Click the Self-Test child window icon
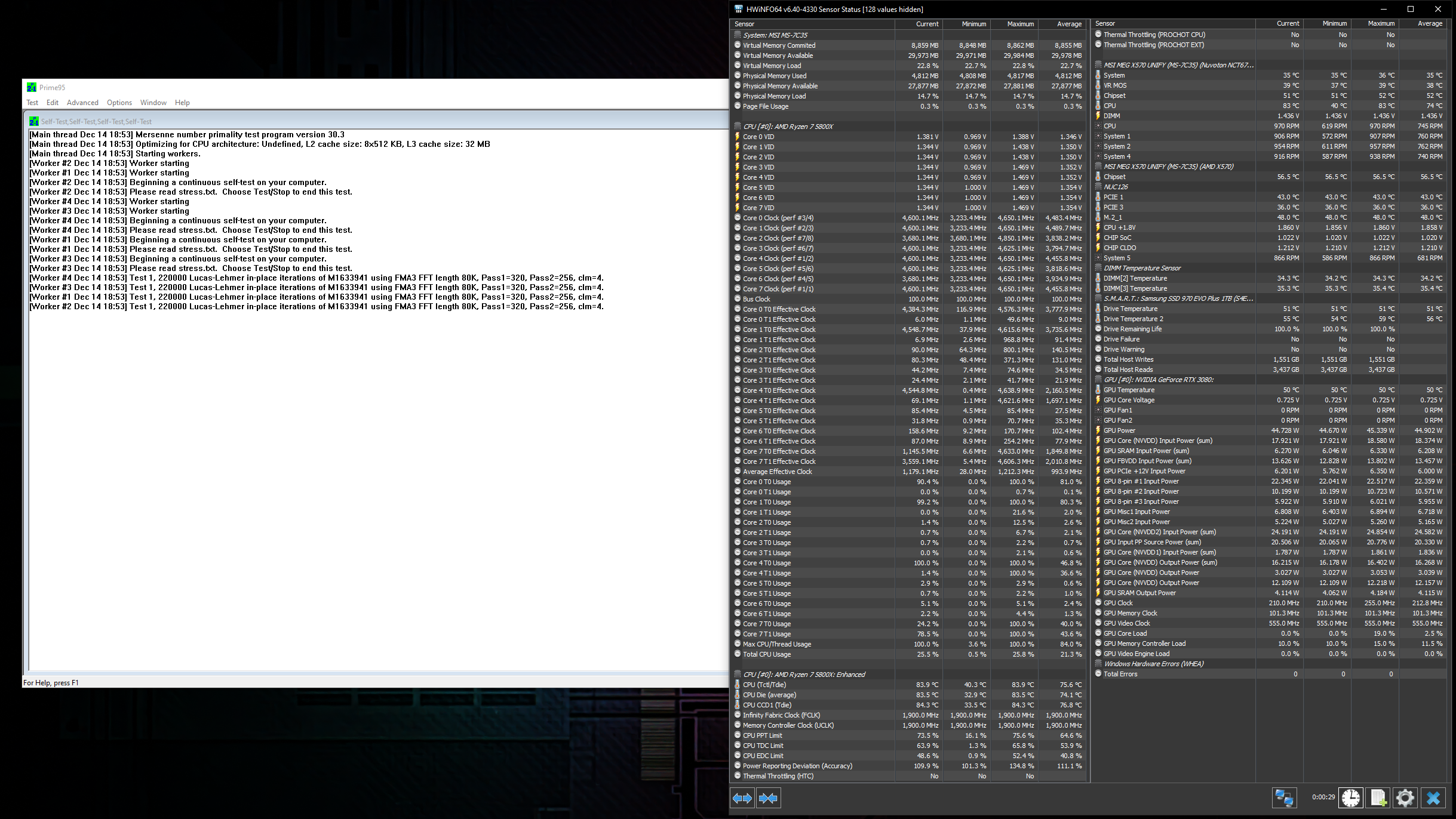Viewport: 1456px width, 819px height. [x=34, y=121]
